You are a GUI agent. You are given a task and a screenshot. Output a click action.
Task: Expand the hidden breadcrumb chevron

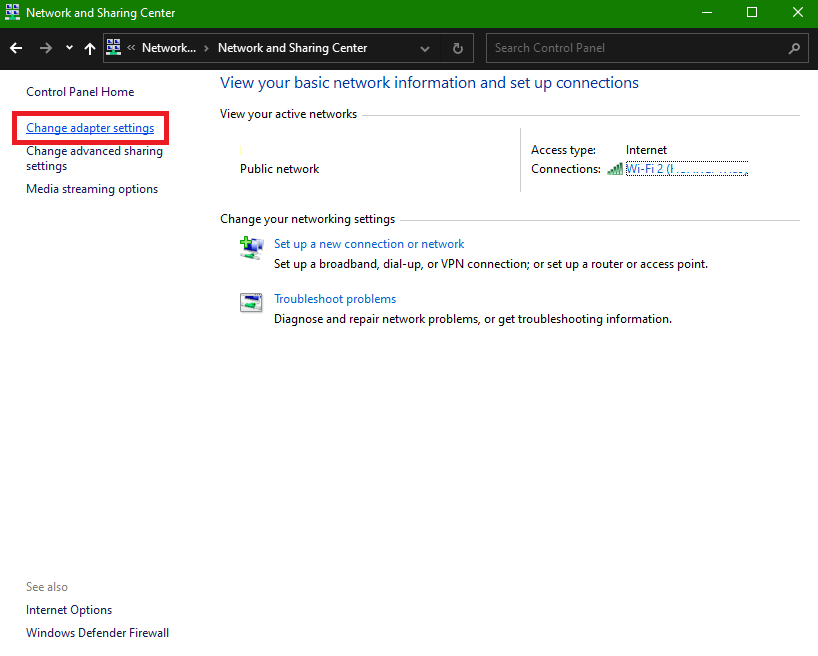tap(131, 47)
